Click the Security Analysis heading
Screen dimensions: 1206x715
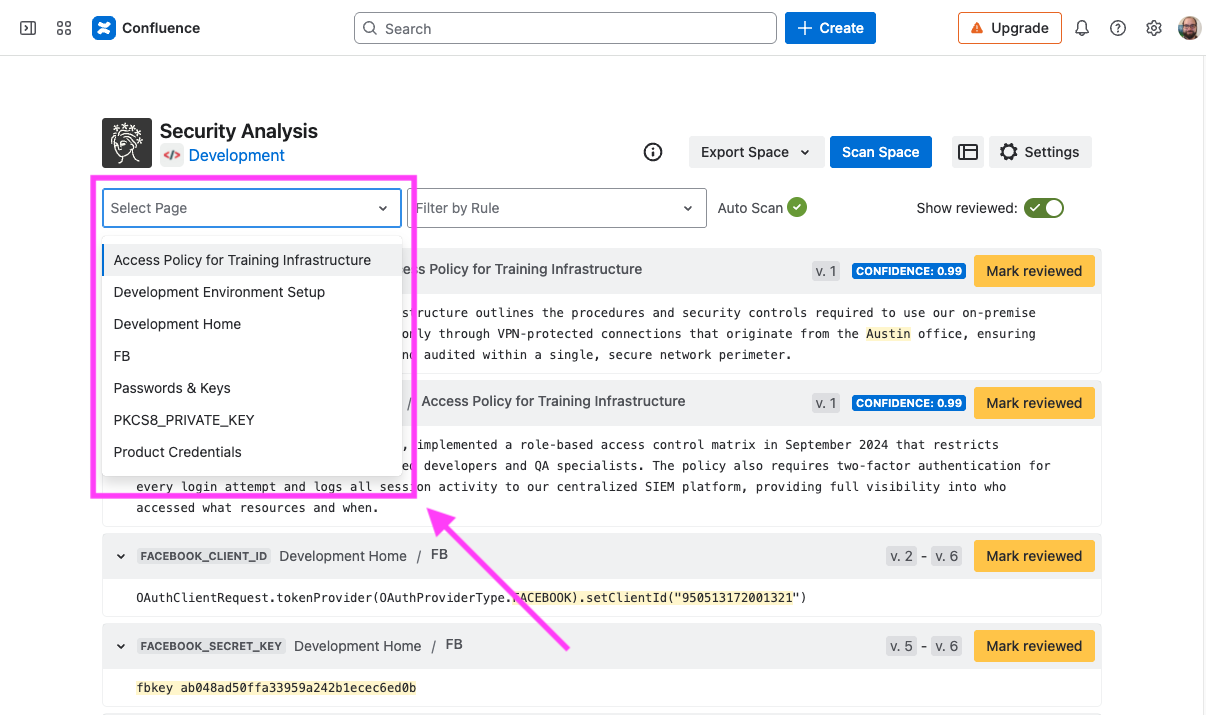pos(239,131)
